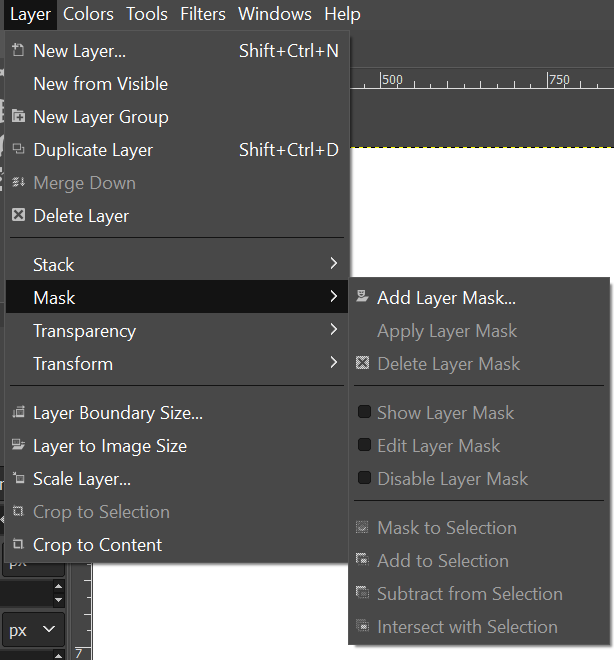Click the Subtract from Selection icon
Screen dimensions: 614x660
pyautogui.click(x=362, y=593)
